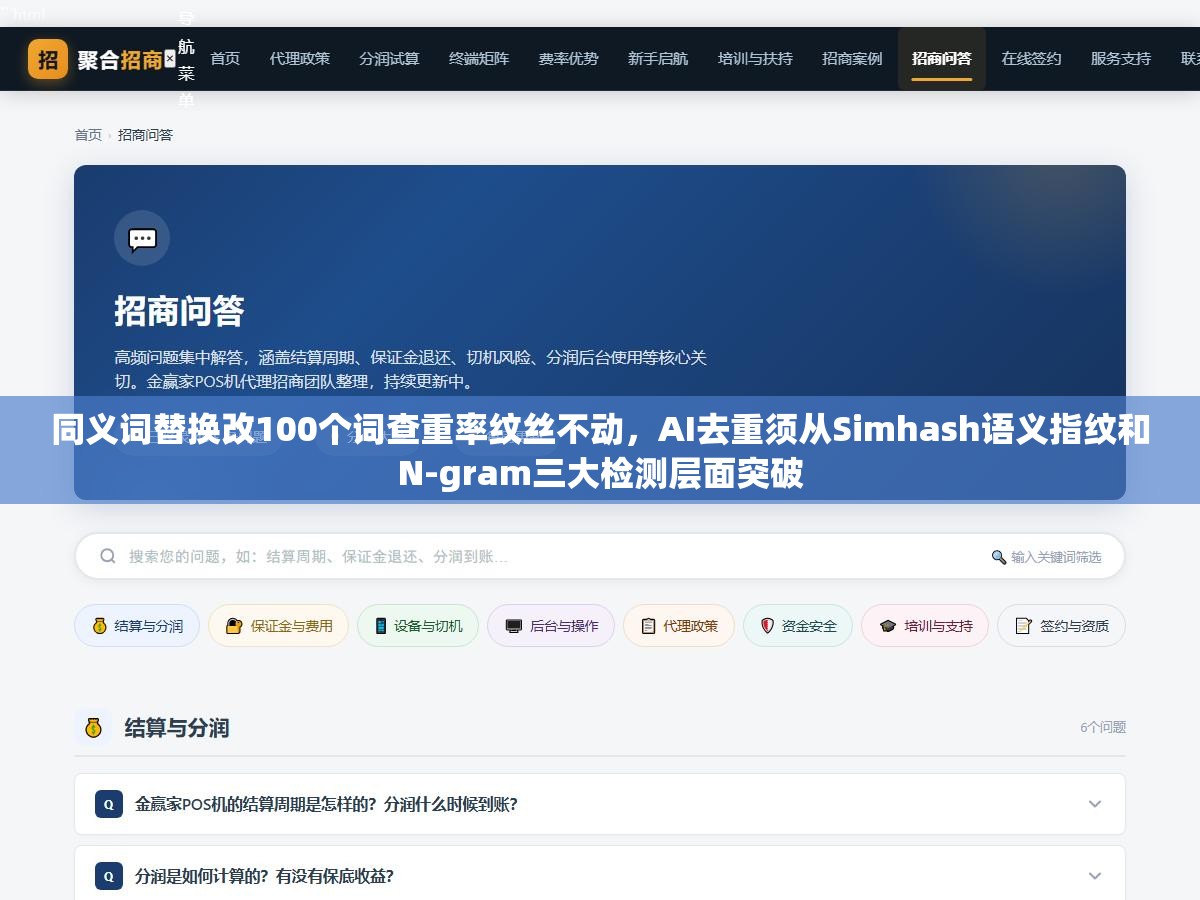Click the 招商问答 banner heading
Screen dimensions: 1200x900
coord(179,311)
